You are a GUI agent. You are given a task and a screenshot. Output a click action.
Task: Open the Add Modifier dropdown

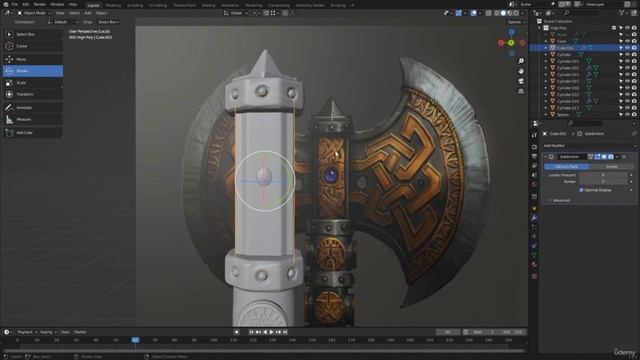(589, 146)
